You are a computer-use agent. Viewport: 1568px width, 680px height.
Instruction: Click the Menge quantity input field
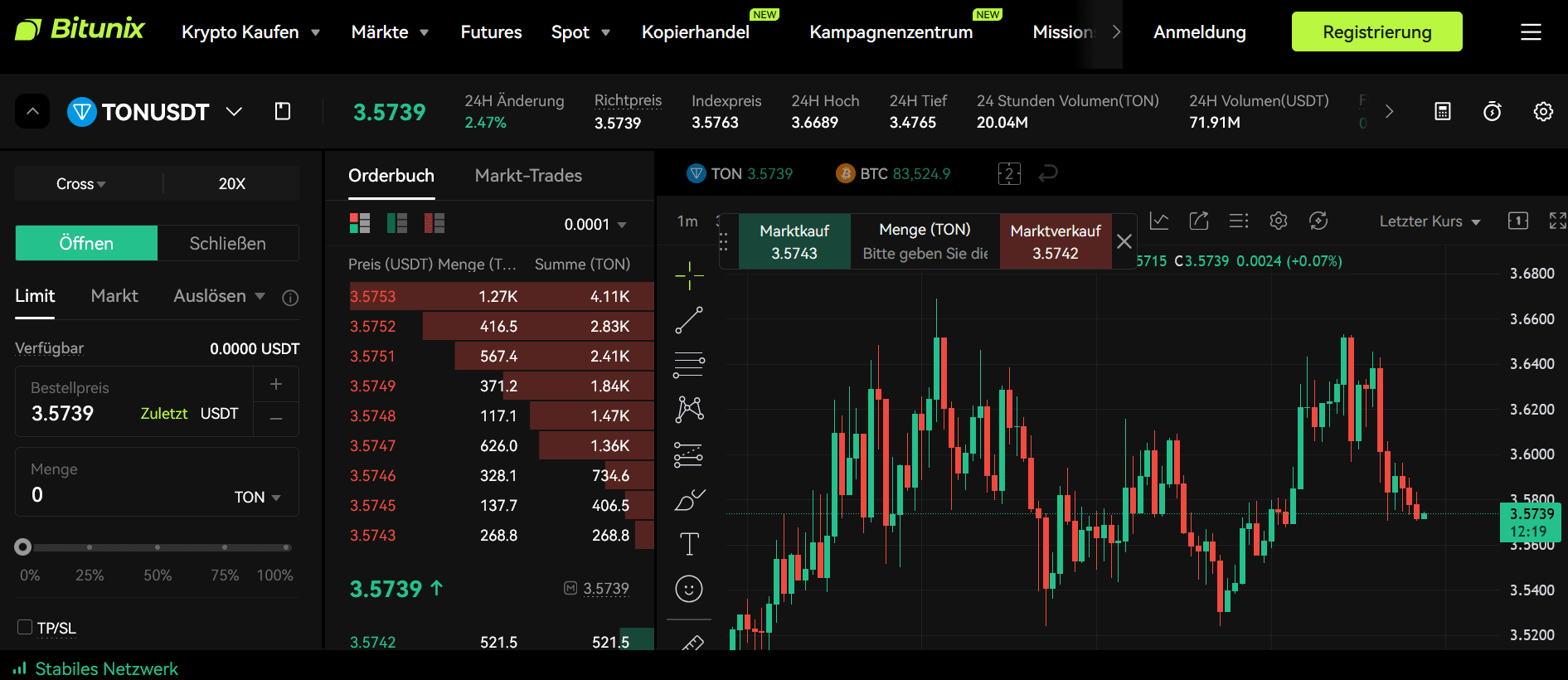[124, 495]
